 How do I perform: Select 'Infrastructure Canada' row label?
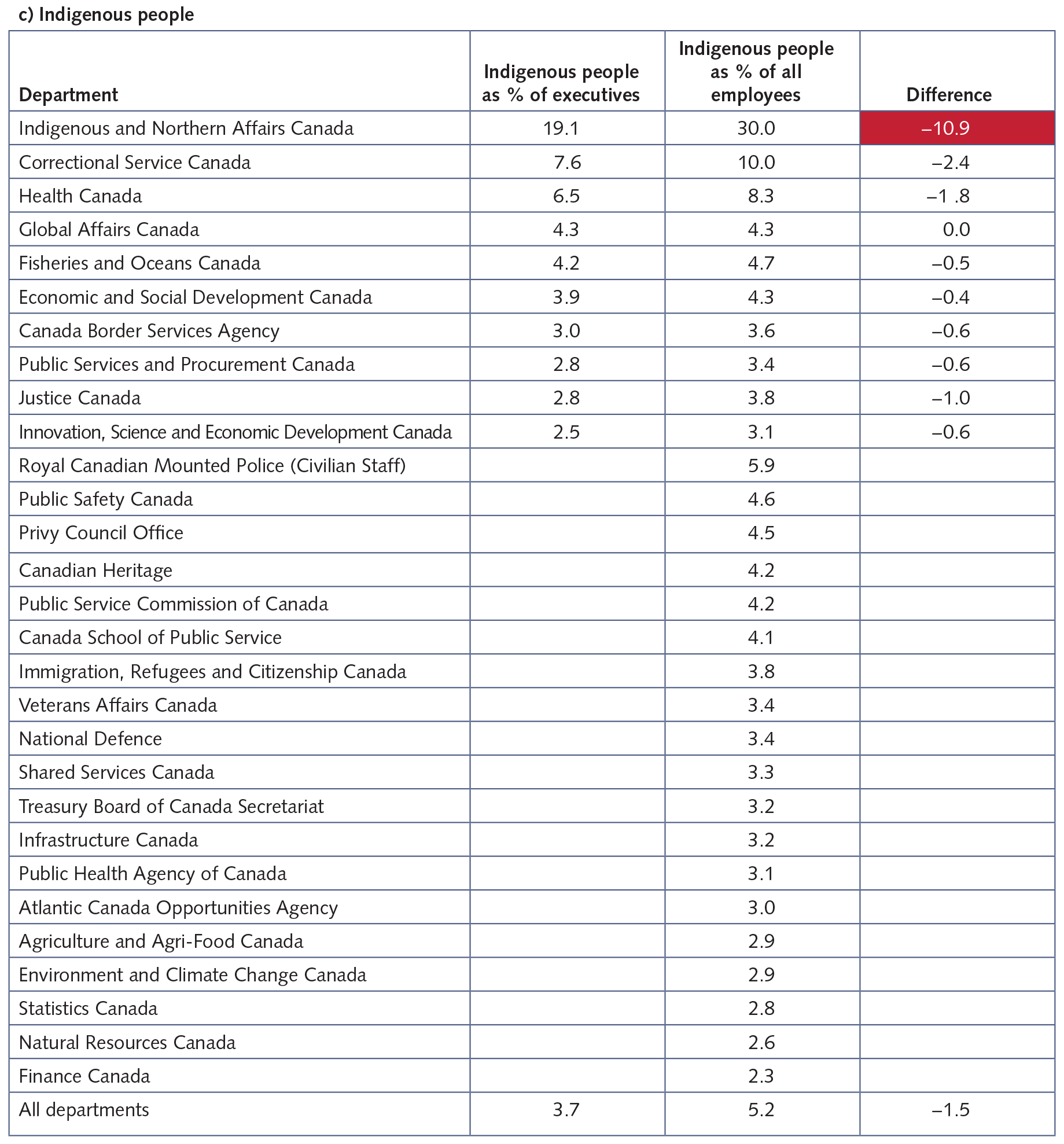108,840
